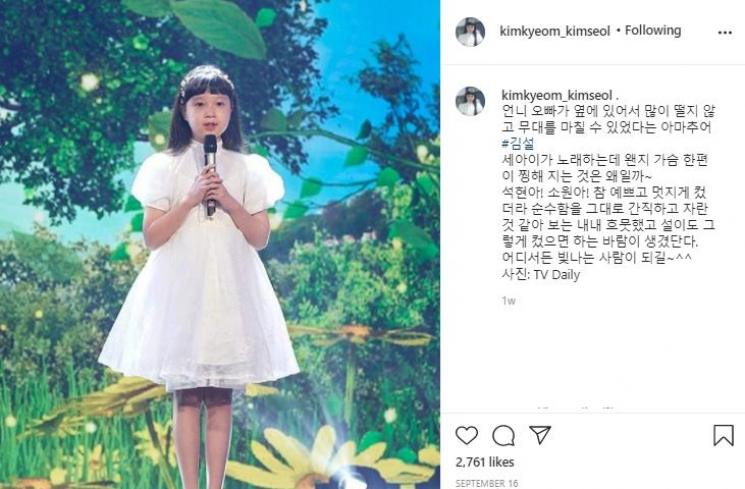Open kimkyeom_kimseol username in the caption
Image resolution: width=745 pixels, height=489 pixels.
coord(557,95)
